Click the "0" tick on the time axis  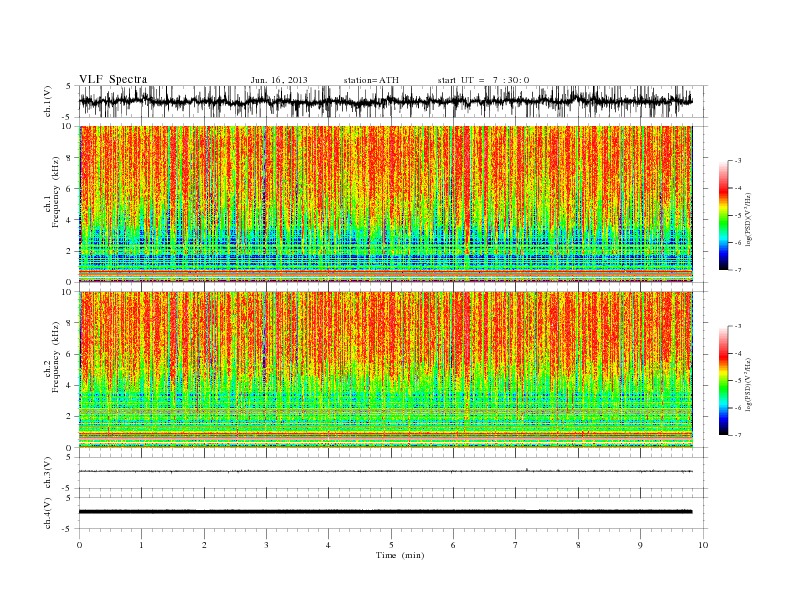79,545
